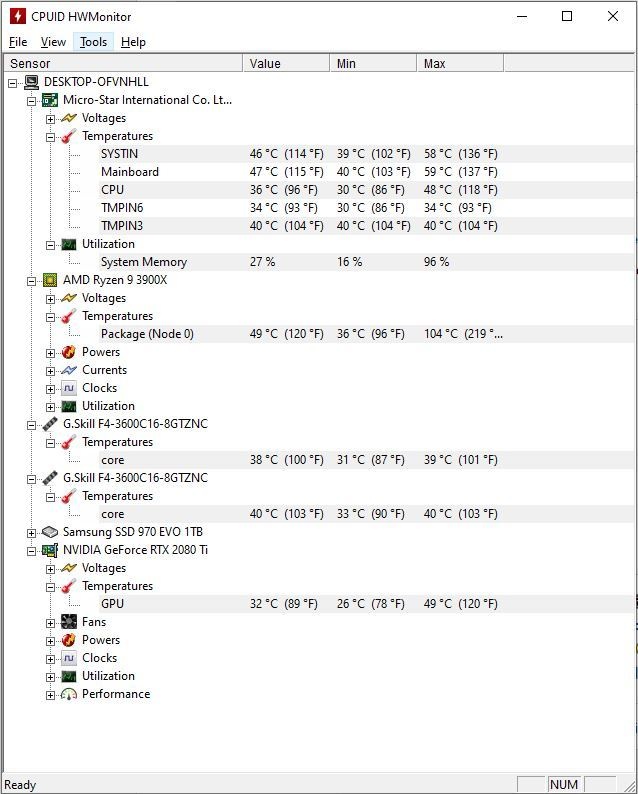Expand the Samsung SSD 970 EVO node
The width and height of the screenshot is (638, 794).
[31, 533]
